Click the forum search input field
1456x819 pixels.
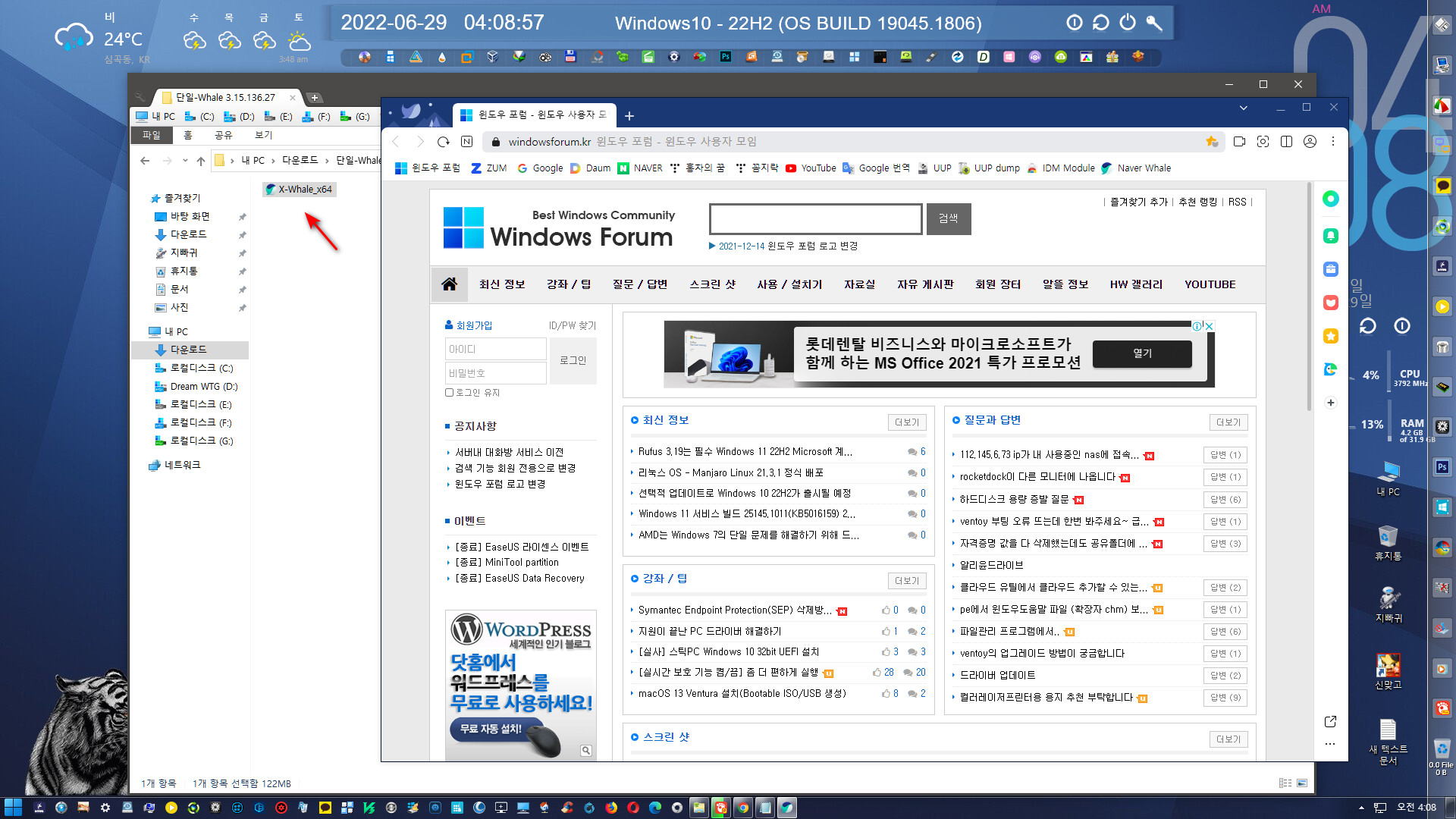pyautogui.click(x=816, y=219)
